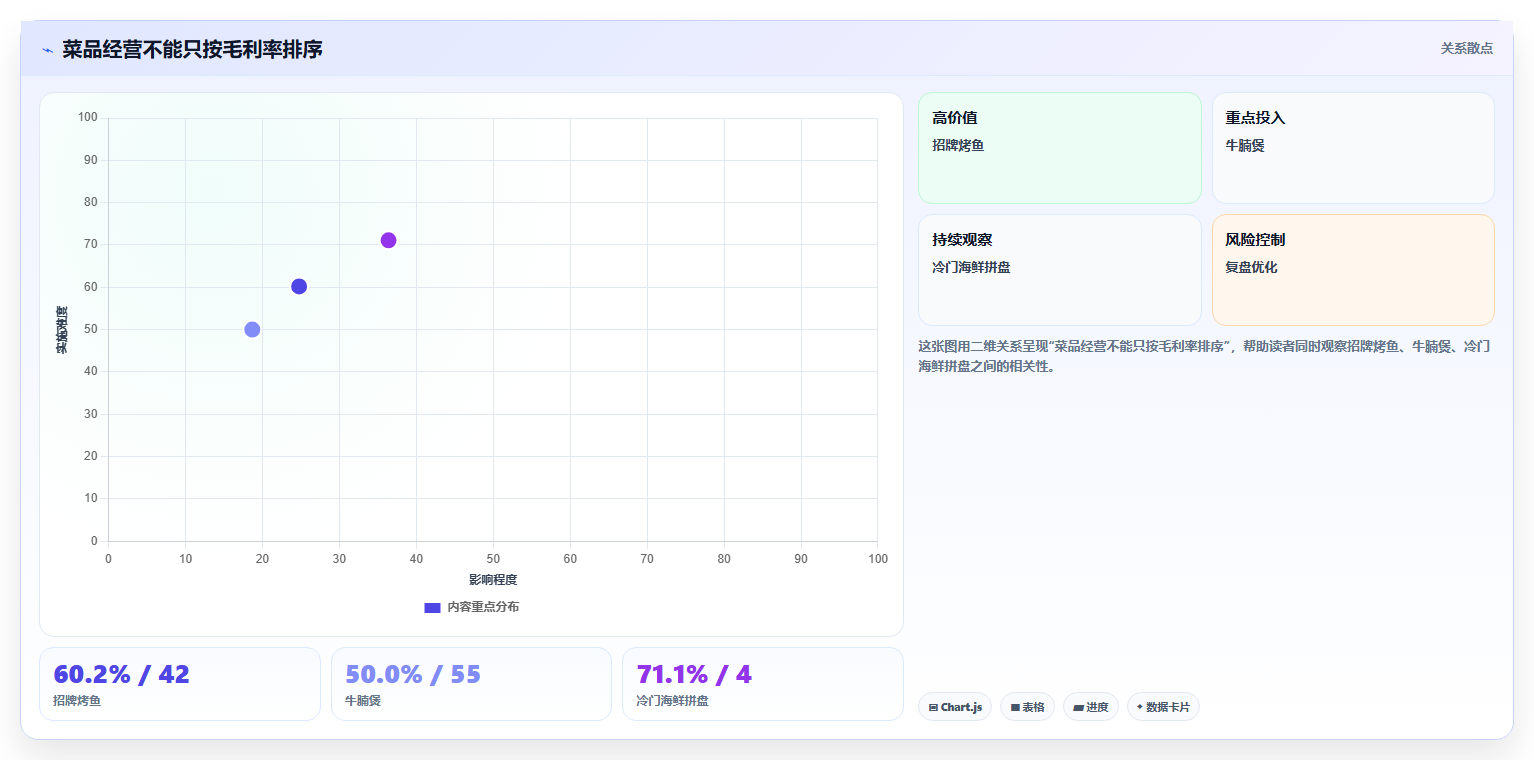Image resolution: width=1534 pixels, height=760 pixels.
Task: Click the 关系散点 label in header
Action: 1466,48
